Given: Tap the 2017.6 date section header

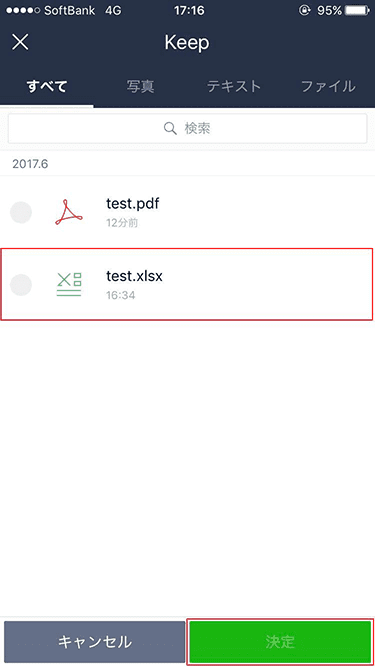Looking at the screenshot, I should 30,165.
